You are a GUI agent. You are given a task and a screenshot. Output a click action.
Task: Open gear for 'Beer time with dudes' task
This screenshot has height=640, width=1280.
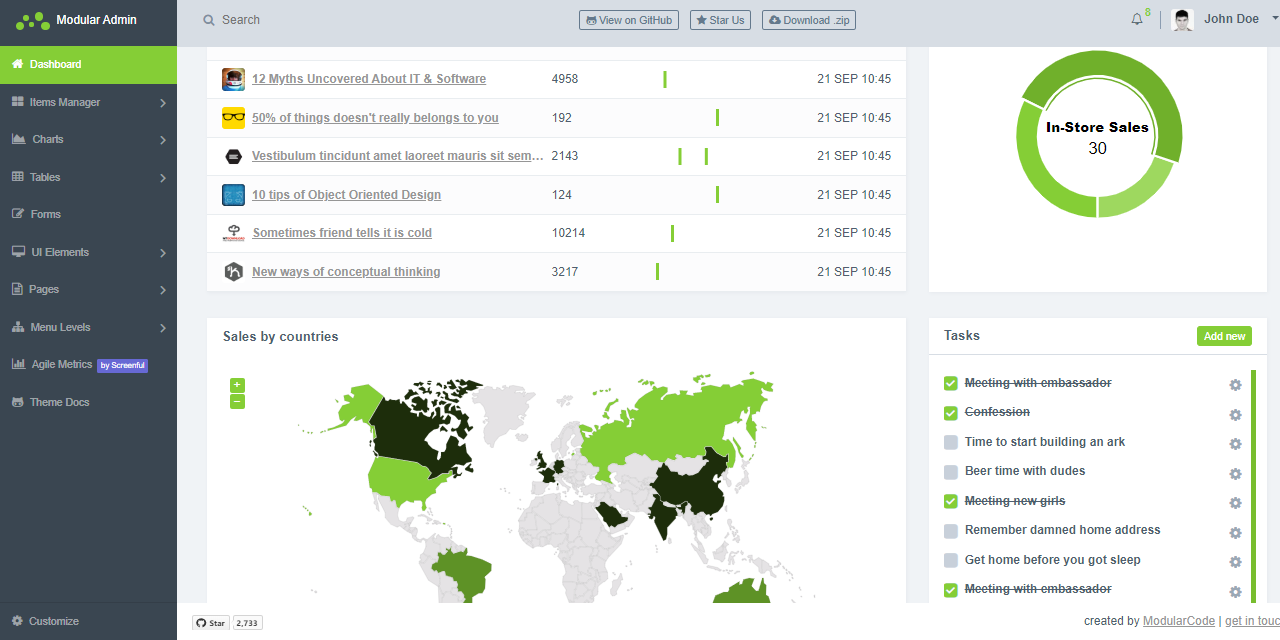pos(1235,474)
